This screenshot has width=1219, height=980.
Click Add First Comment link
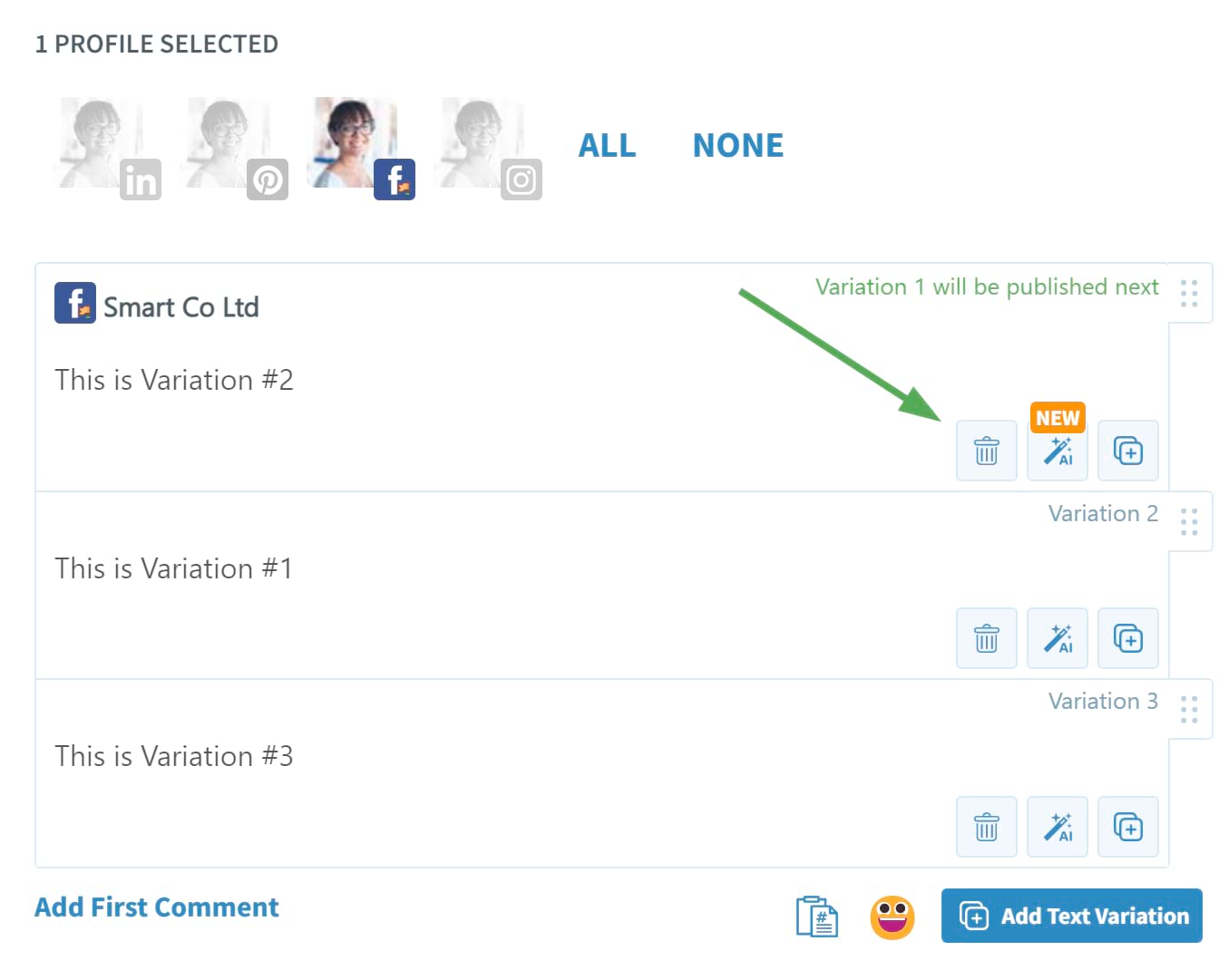(157, 907)
